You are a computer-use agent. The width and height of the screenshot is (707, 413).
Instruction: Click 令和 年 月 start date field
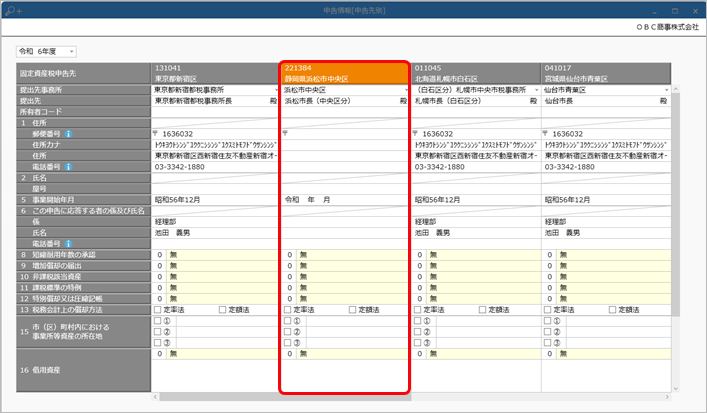(345, 200)
